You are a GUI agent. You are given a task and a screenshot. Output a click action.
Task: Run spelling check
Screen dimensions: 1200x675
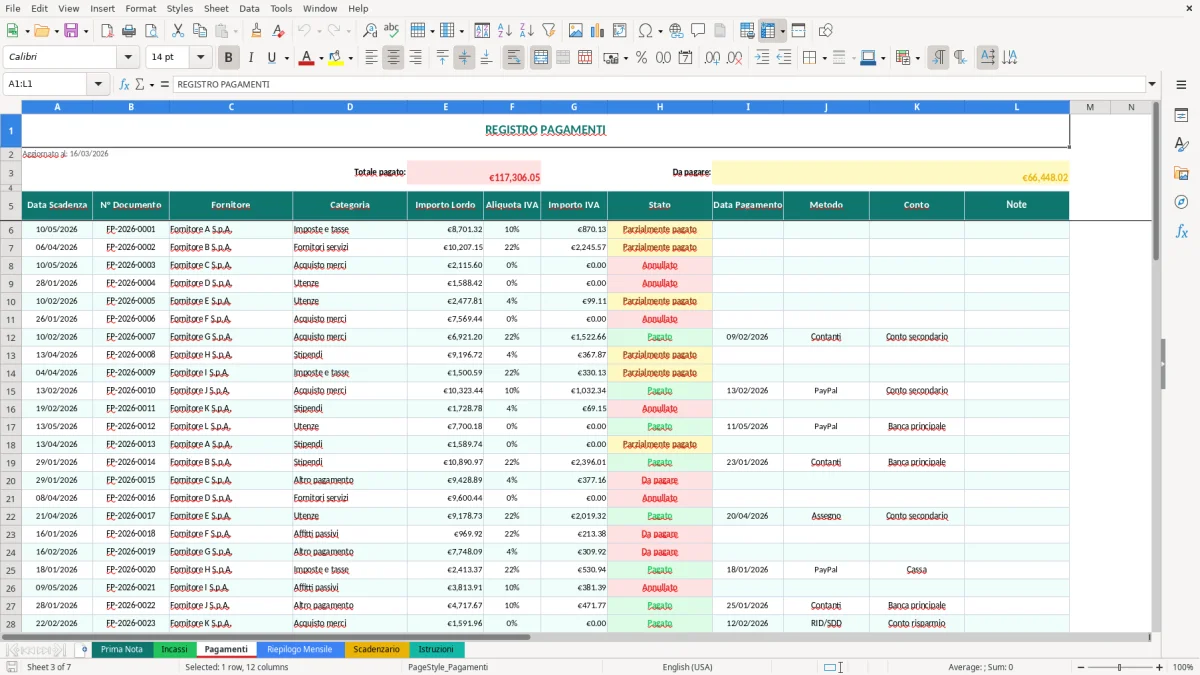(x=392, y=31)
